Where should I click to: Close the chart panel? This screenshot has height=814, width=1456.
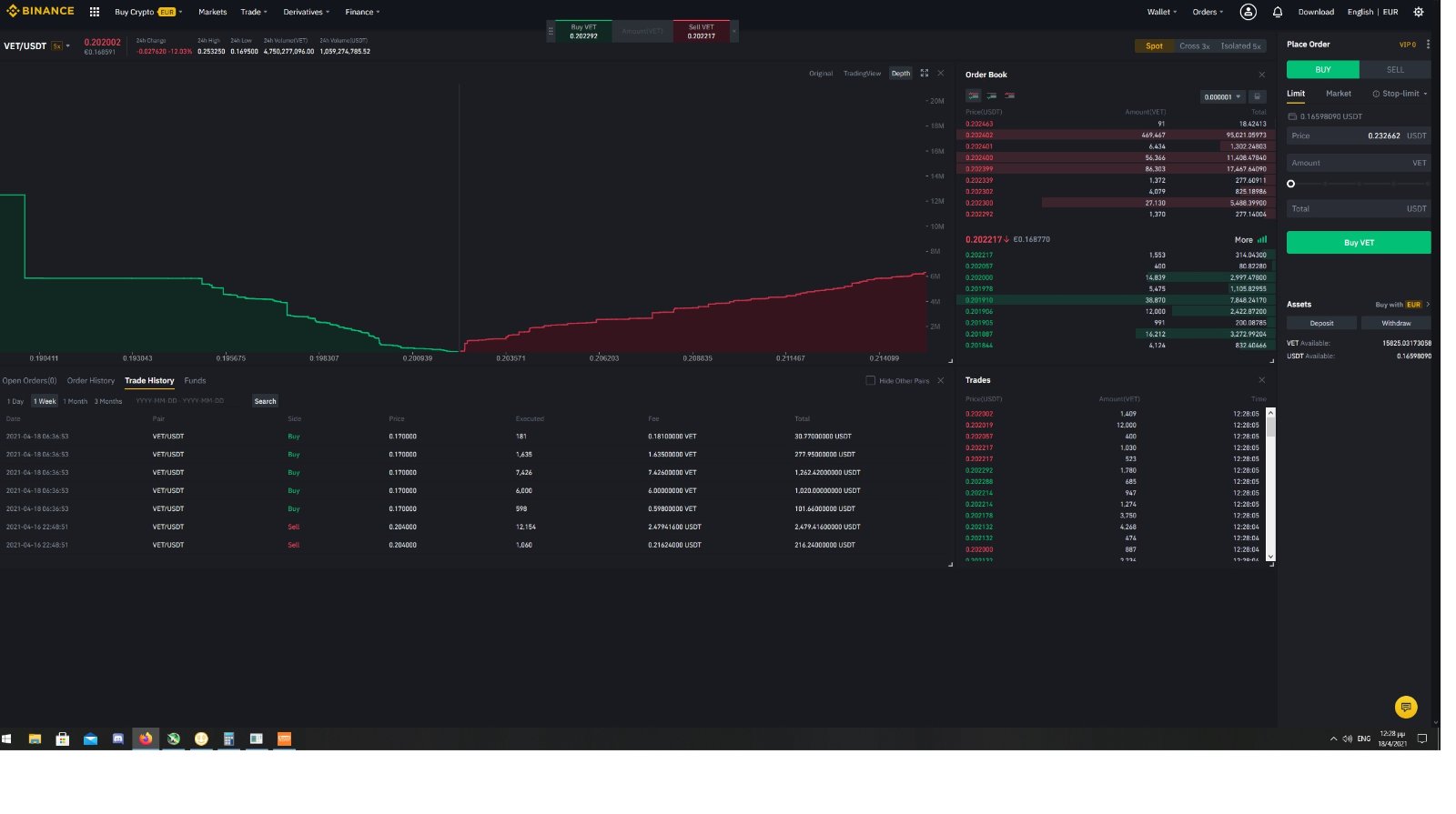941,73
